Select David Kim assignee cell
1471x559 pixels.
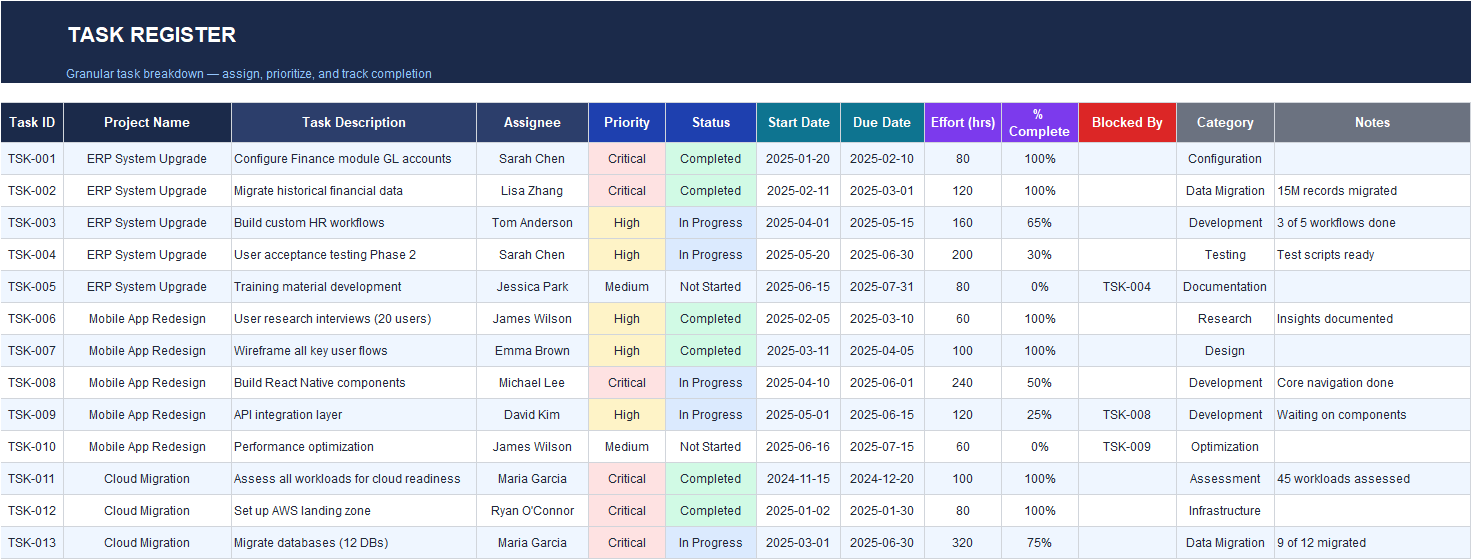532,414
